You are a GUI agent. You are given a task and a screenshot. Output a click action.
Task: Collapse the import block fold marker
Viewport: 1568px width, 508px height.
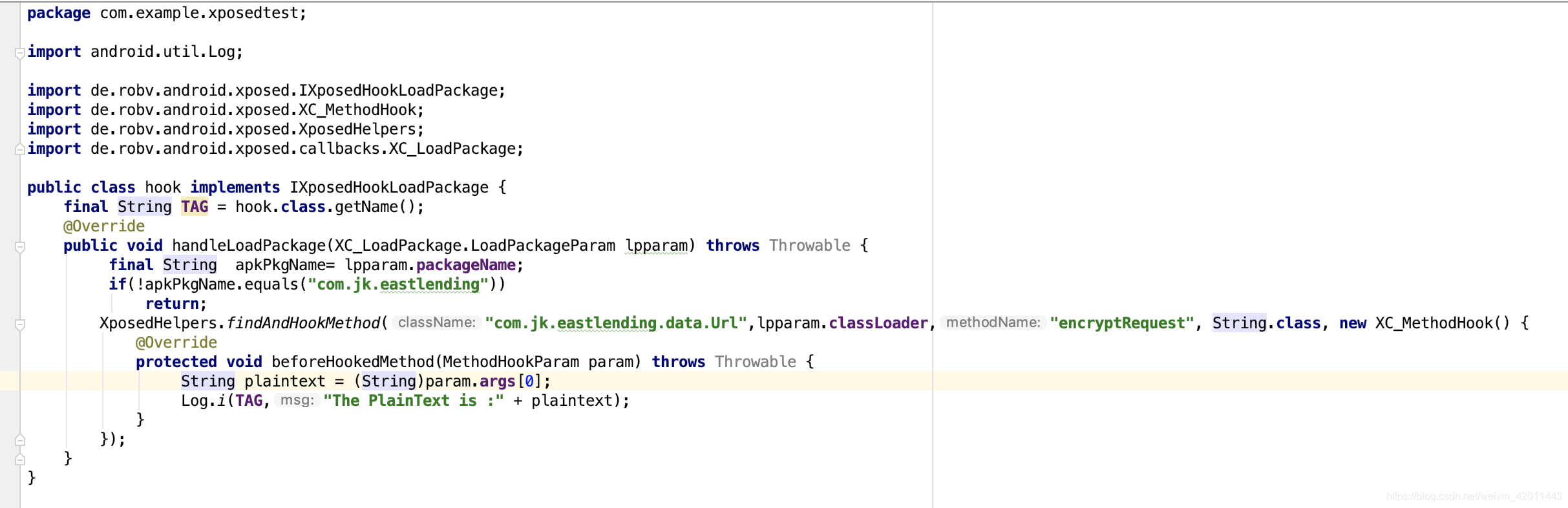[x=20, y=52]
